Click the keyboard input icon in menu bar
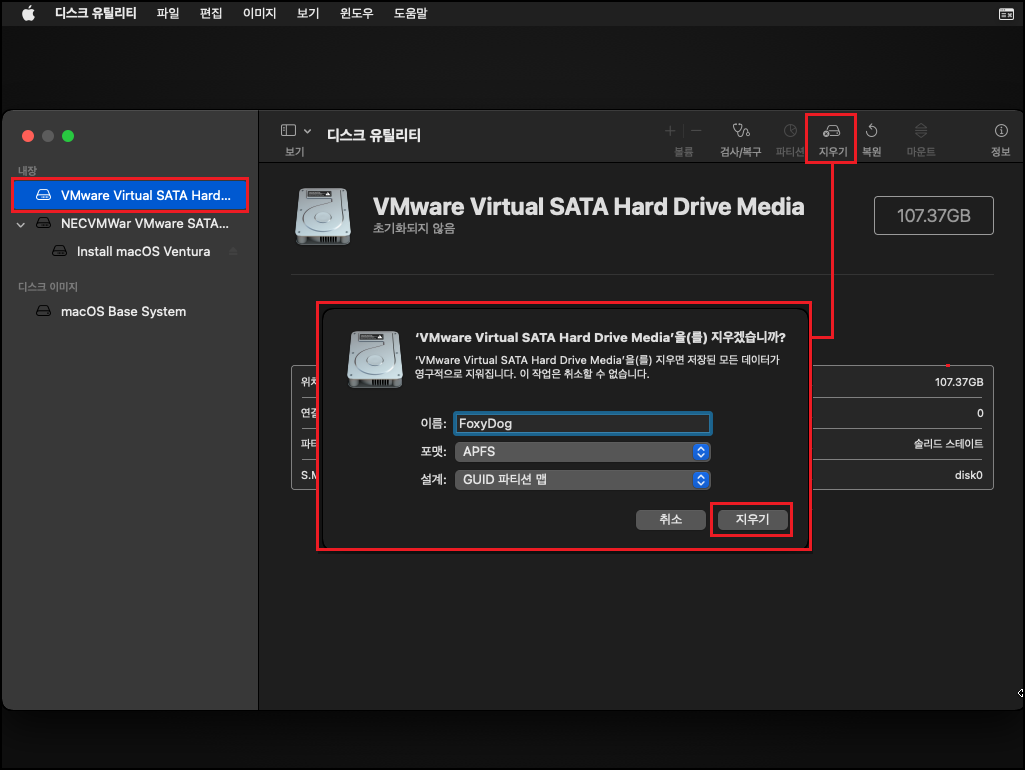This screenshot has height=770, width=1025. click(1006, 14)
